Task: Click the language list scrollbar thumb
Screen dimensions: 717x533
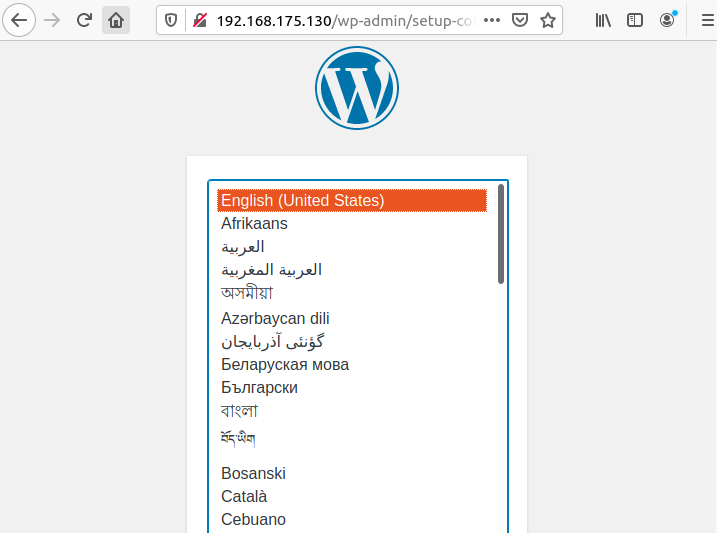Action: pos(501,234)
